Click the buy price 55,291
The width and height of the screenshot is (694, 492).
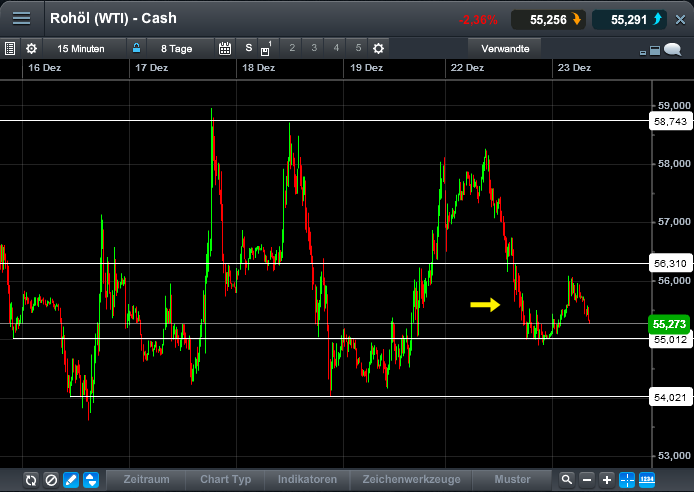point(629,20)
